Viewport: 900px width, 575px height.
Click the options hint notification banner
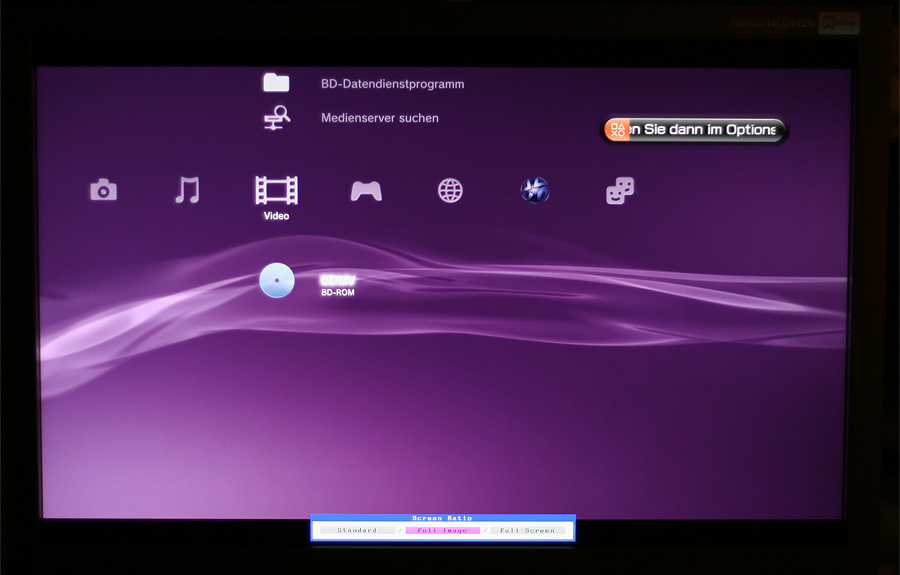[694, 130]
